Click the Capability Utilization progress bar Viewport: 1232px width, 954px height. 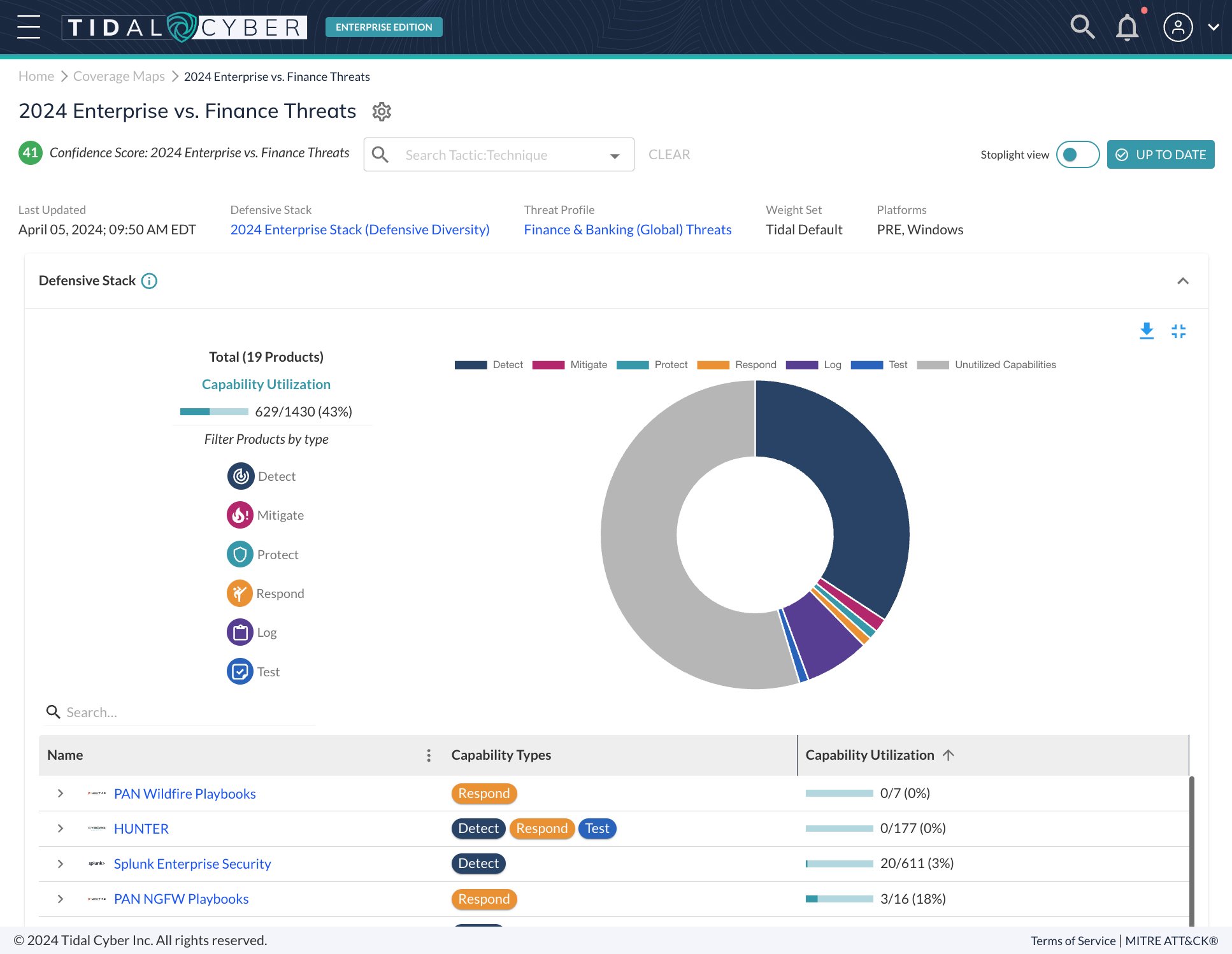214,411
